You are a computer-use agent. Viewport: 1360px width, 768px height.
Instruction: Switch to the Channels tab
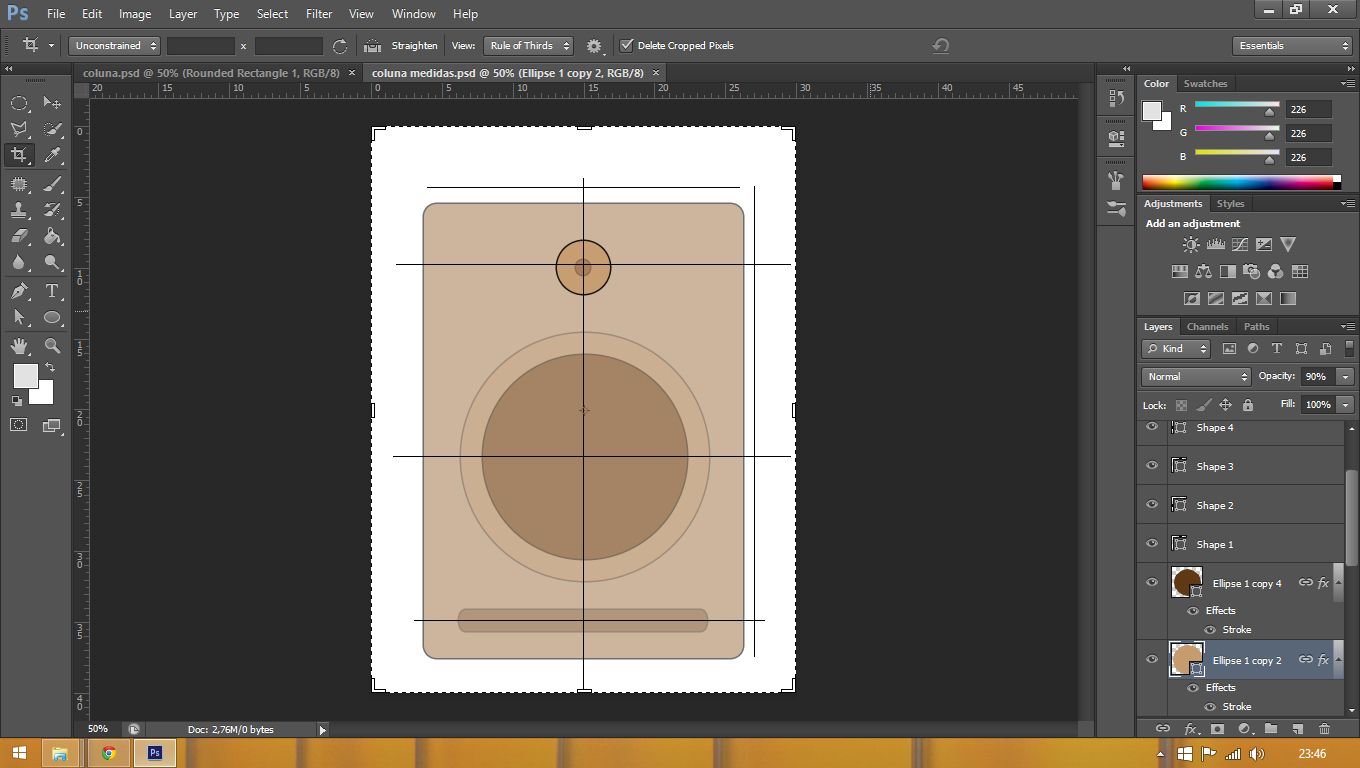point(1207,327)
